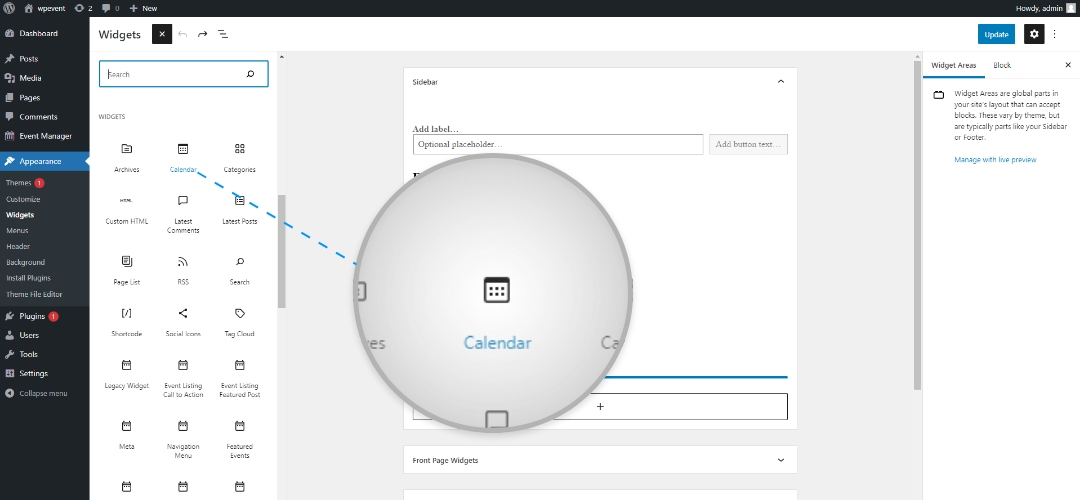Add the Categories widget block

[239, 155]
